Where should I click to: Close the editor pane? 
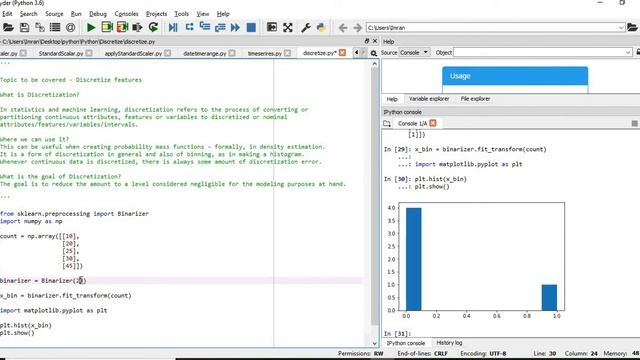375,41
